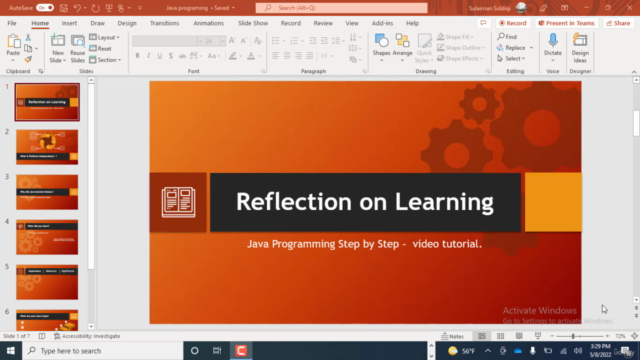Open the font color picker
This screenshot has width=640, height=360.
[x=251, y=56]
